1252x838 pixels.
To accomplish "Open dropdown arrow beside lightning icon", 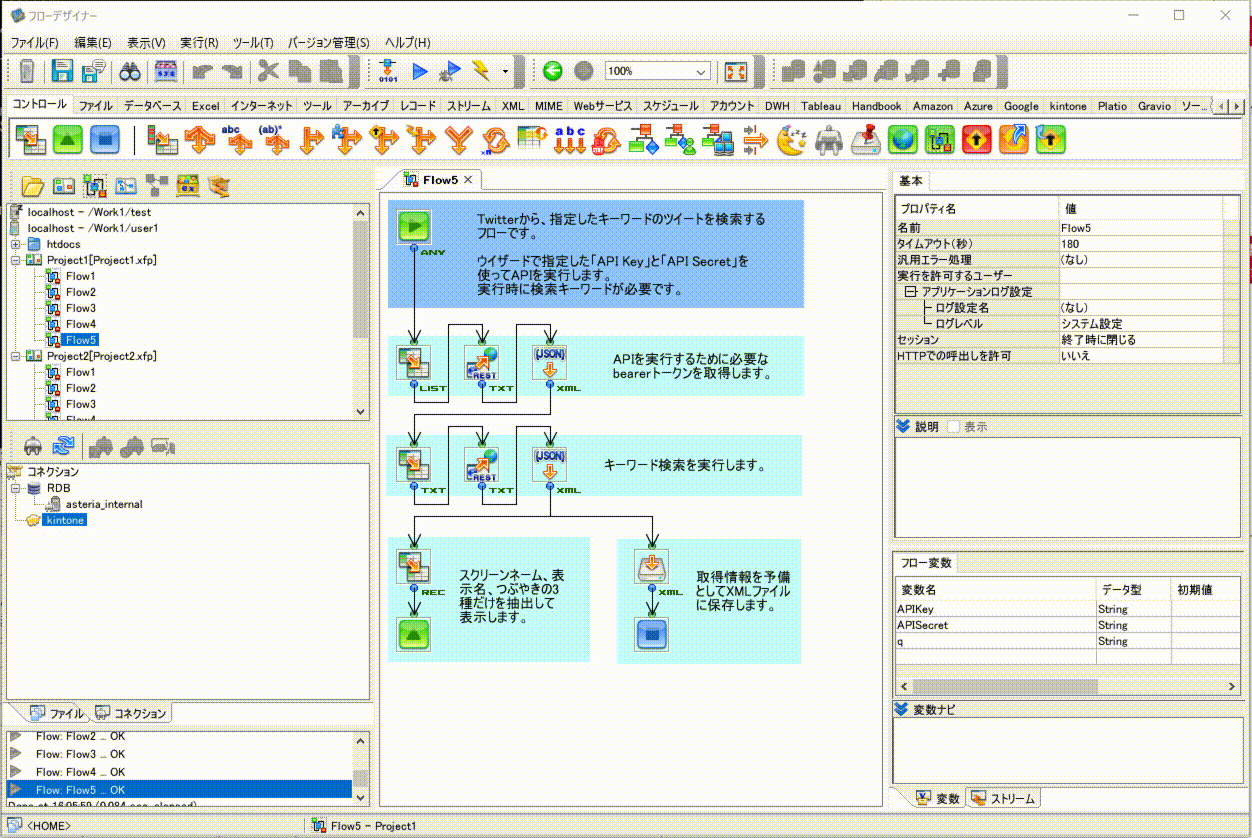I will click(506, 72).
